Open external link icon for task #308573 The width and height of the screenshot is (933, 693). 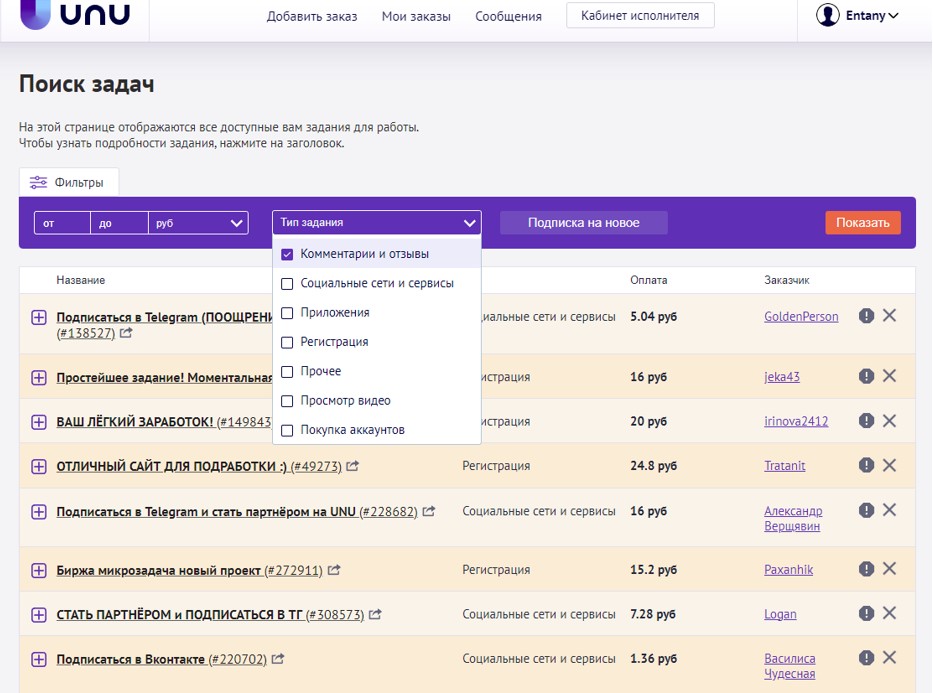pyautogui.click(x=375, y=614)
